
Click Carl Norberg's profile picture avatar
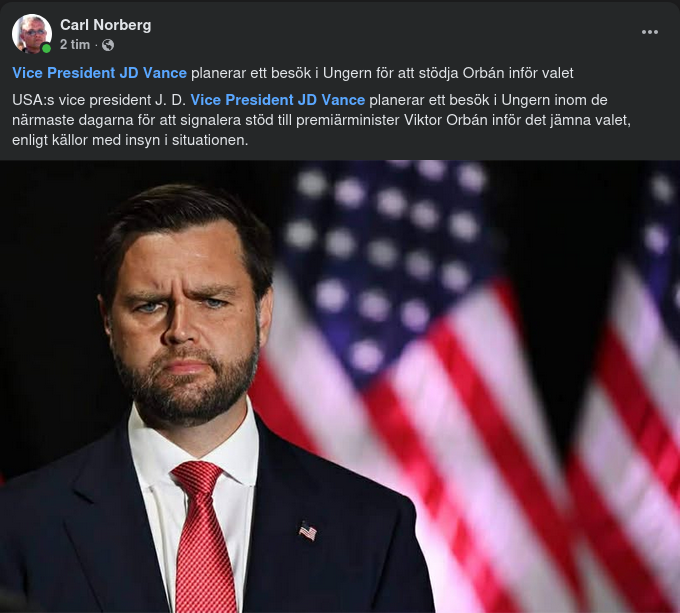pyautogui.click(x=31, y=33)
